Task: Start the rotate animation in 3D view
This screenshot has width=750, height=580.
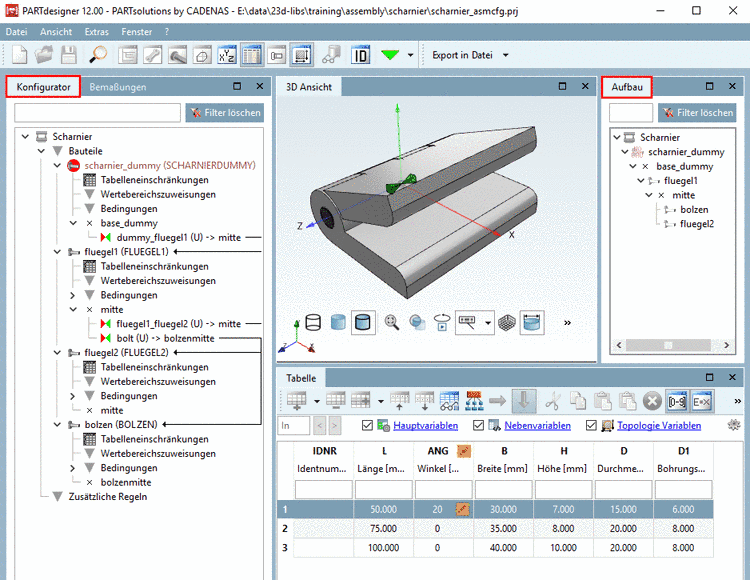Action: pos(442,322)
